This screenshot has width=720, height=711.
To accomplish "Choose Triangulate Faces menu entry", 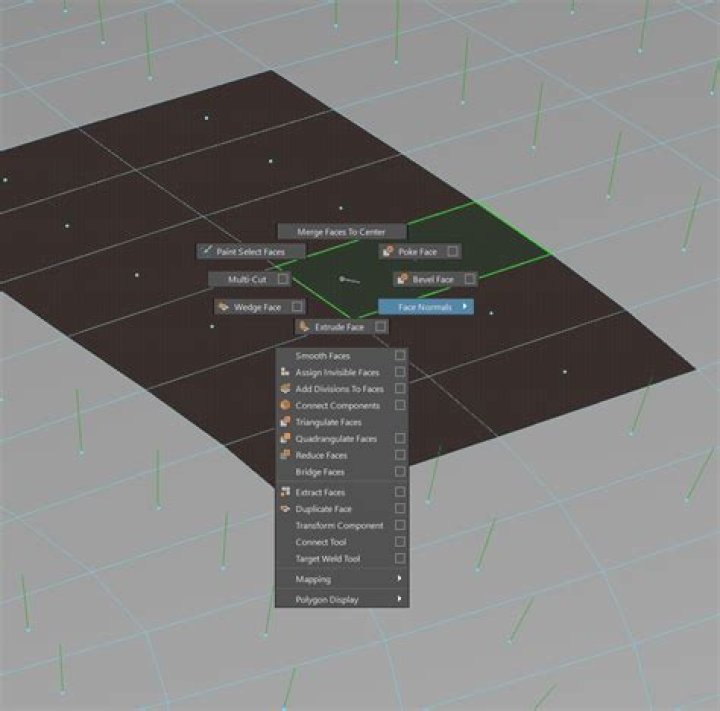I will point(342,422).
